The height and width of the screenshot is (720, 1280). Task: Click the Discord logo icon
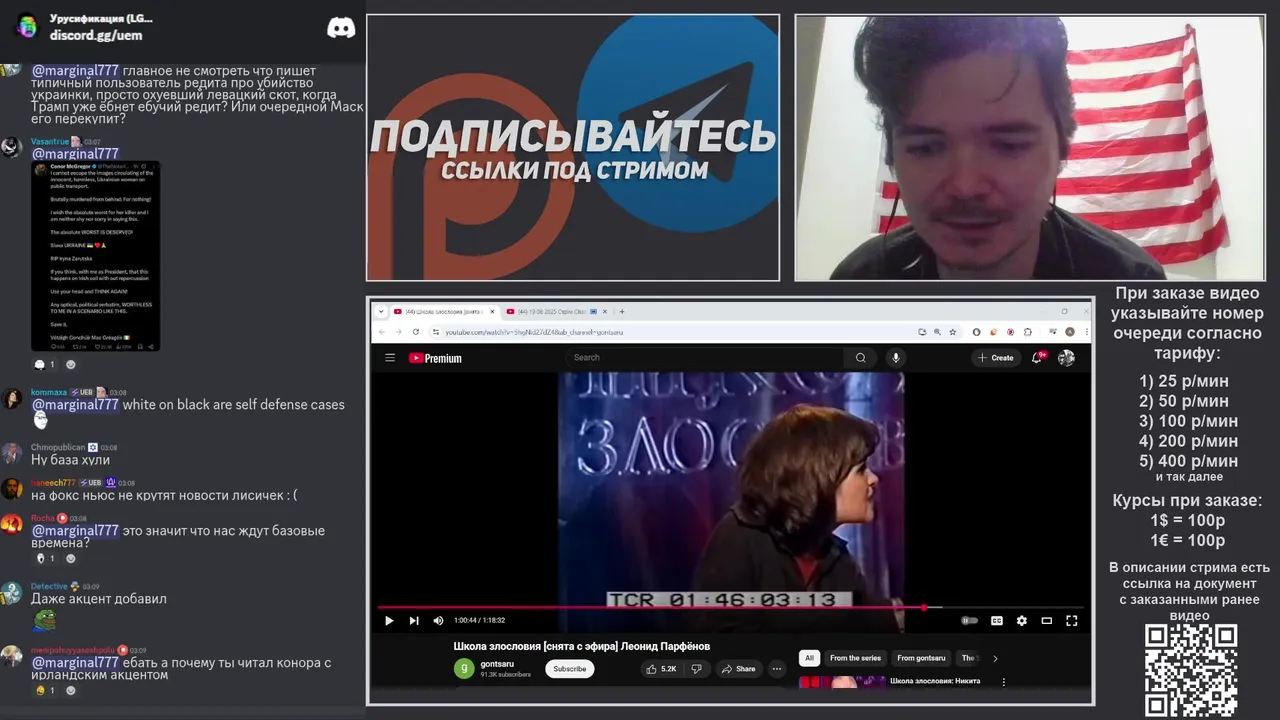[341, 28]
